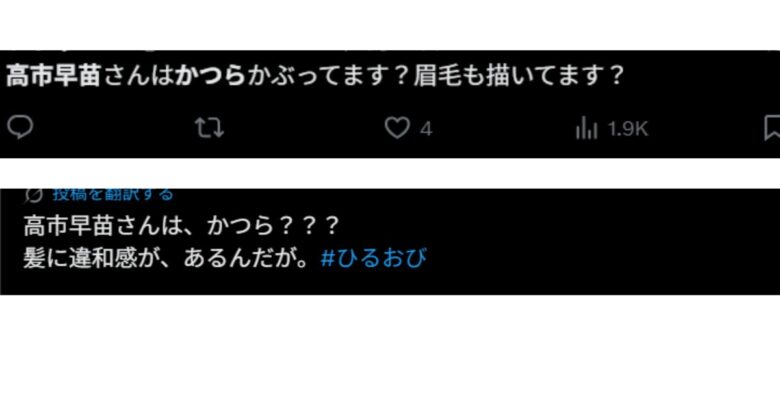Click the like count number 4
780x410 pixels.
[426, 130]
